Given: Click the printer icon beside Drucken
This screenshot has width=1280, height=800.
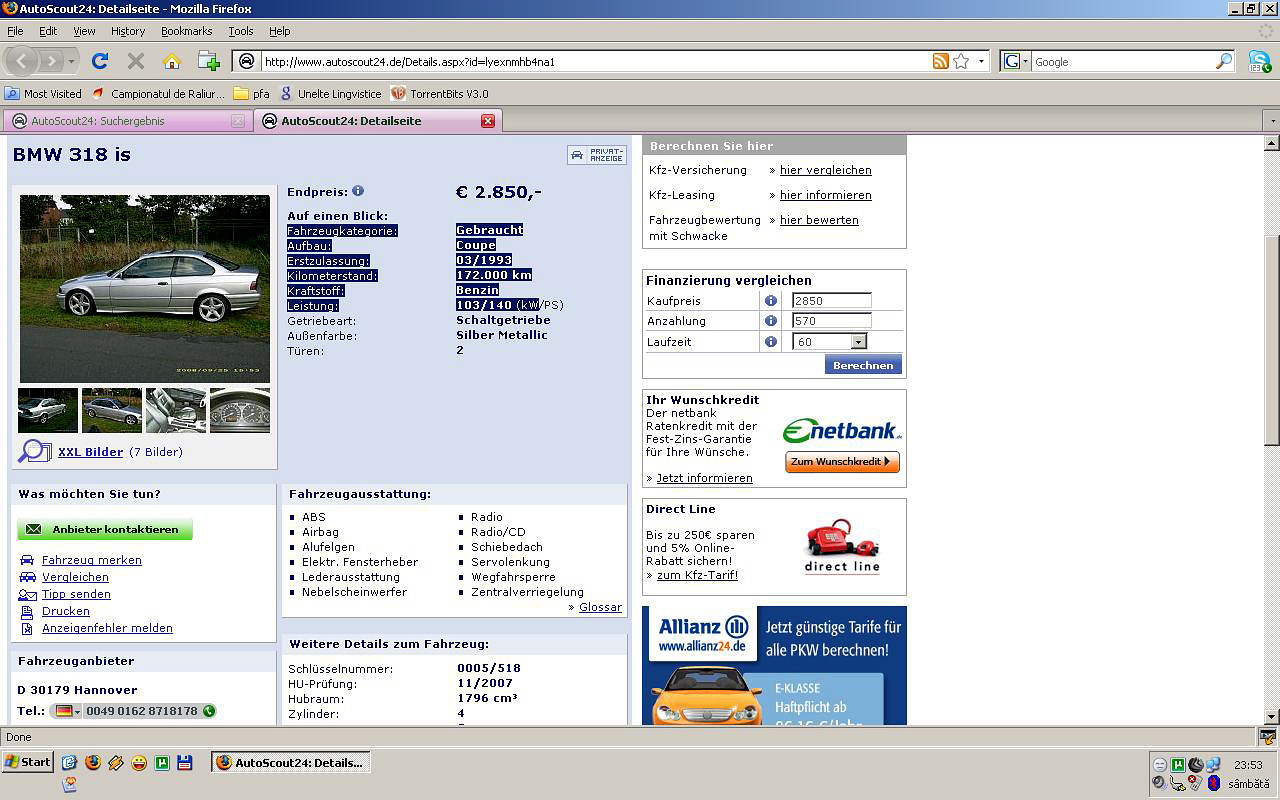Looking at the screenshot, I should [27, 611].
